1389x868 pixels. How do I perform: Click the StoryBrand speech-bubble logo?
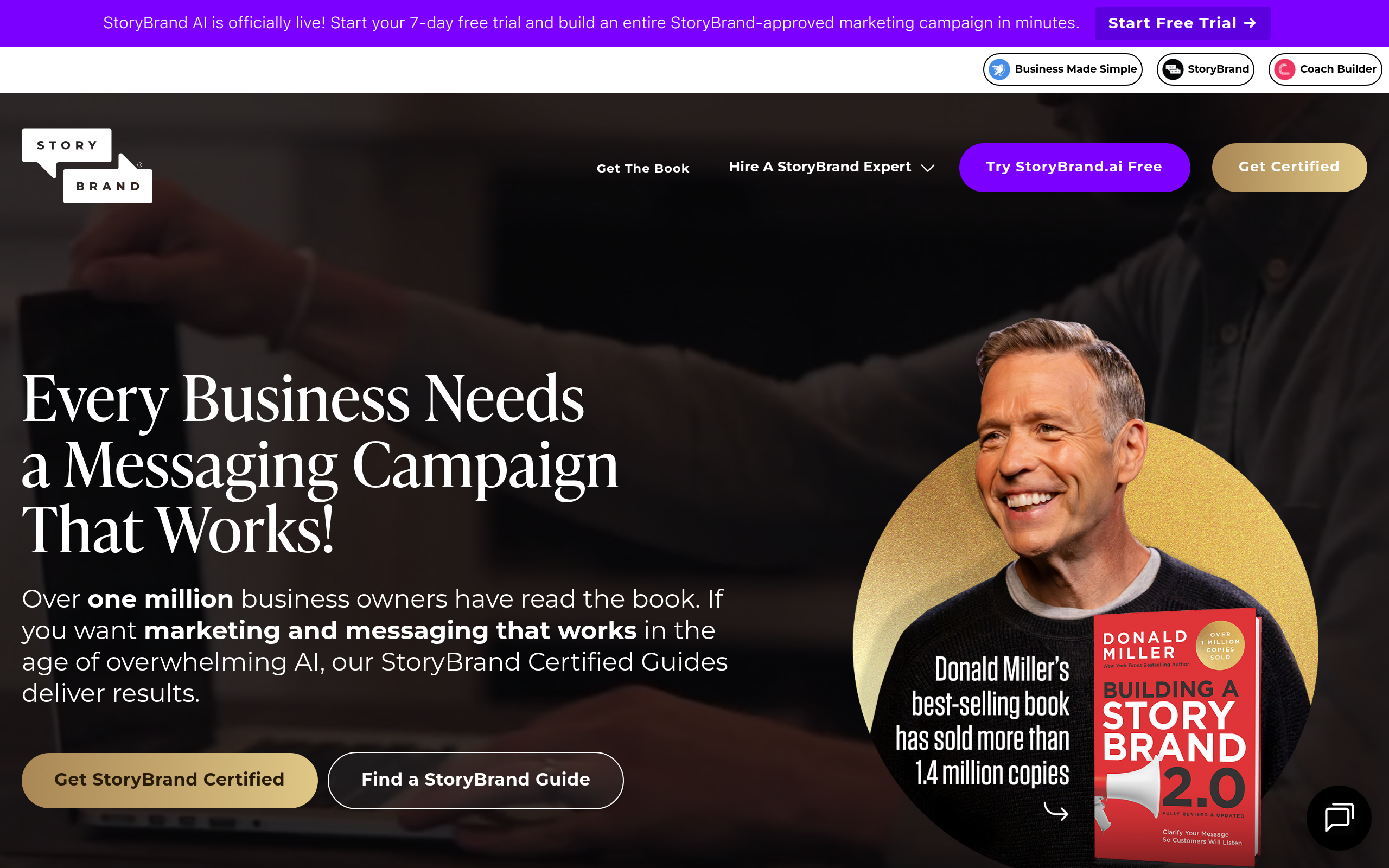pos(87,165)
